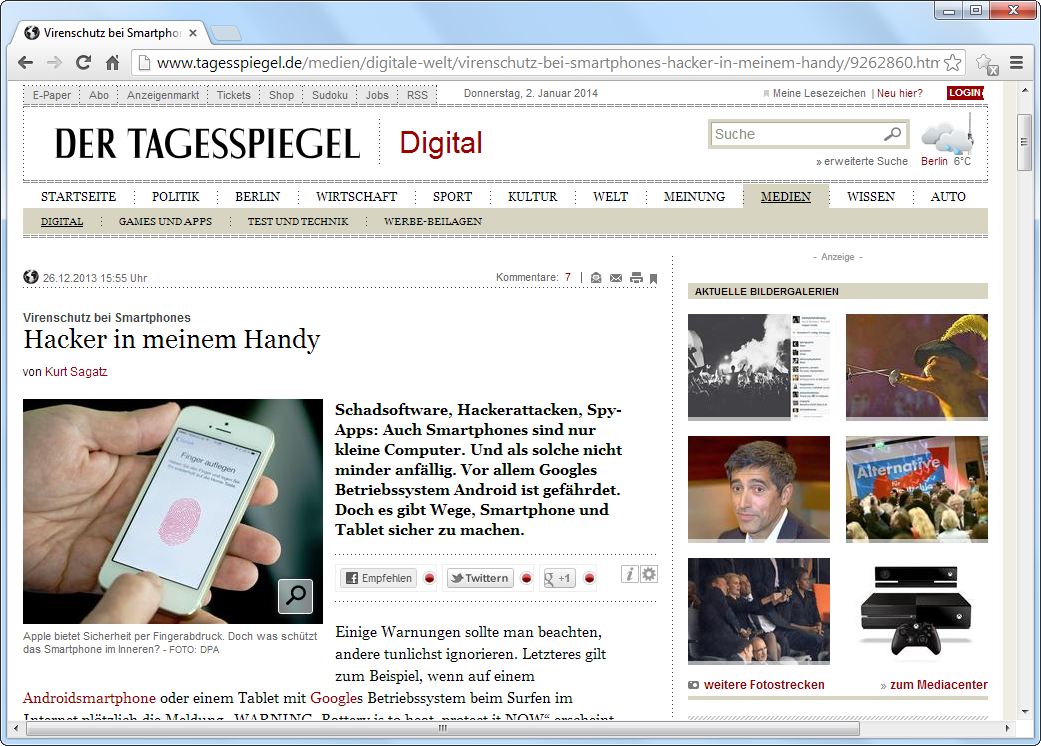Send the article via the envelope icon
The width and height of the screenshot is (1041, 746).
click(x=616, y=278)
